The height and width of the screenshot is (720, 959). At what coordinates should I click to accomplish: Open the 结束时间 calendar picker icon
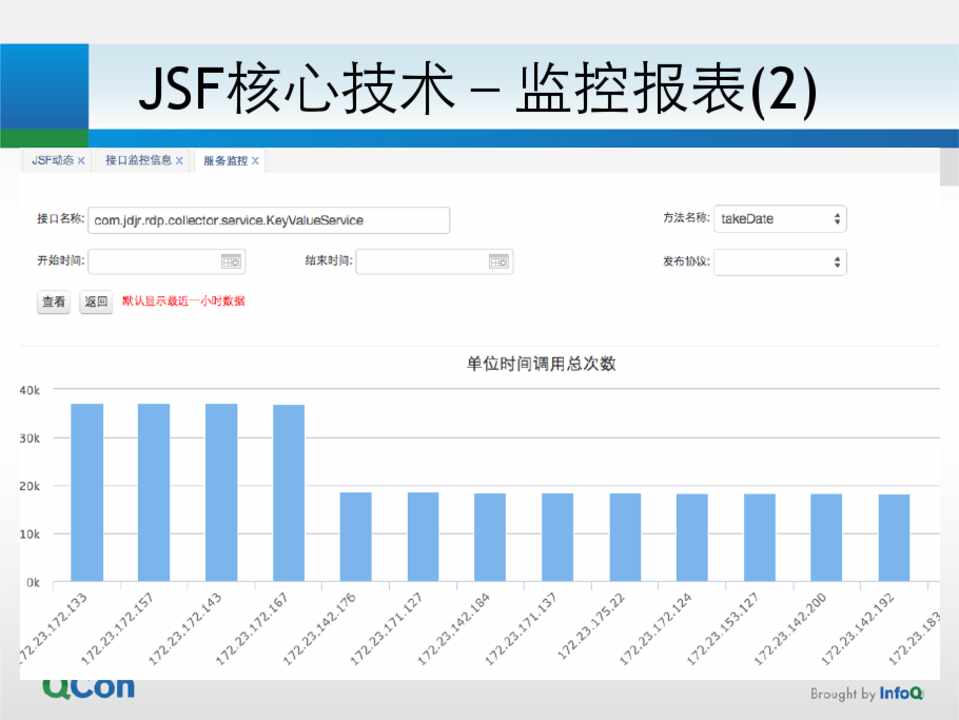coord(499,262)
